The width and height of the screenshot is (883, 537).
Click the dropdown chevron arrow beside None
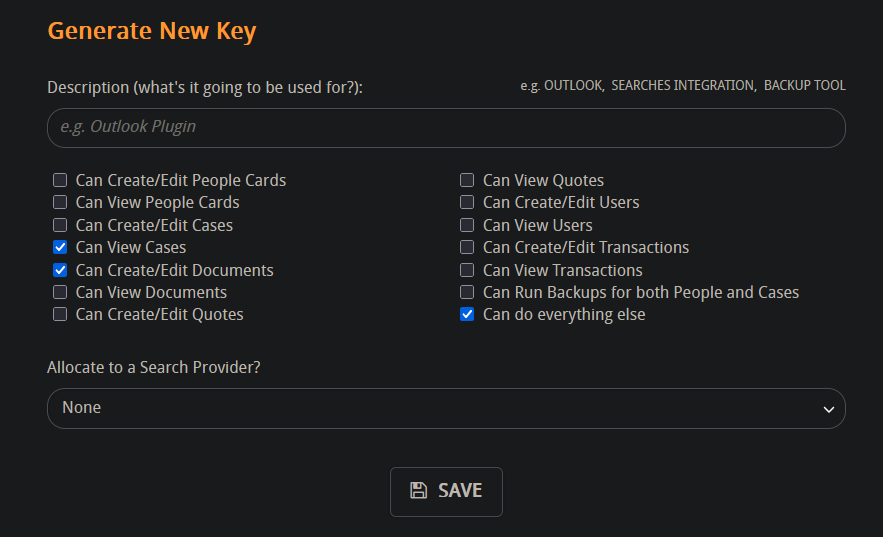pos(828,409)
